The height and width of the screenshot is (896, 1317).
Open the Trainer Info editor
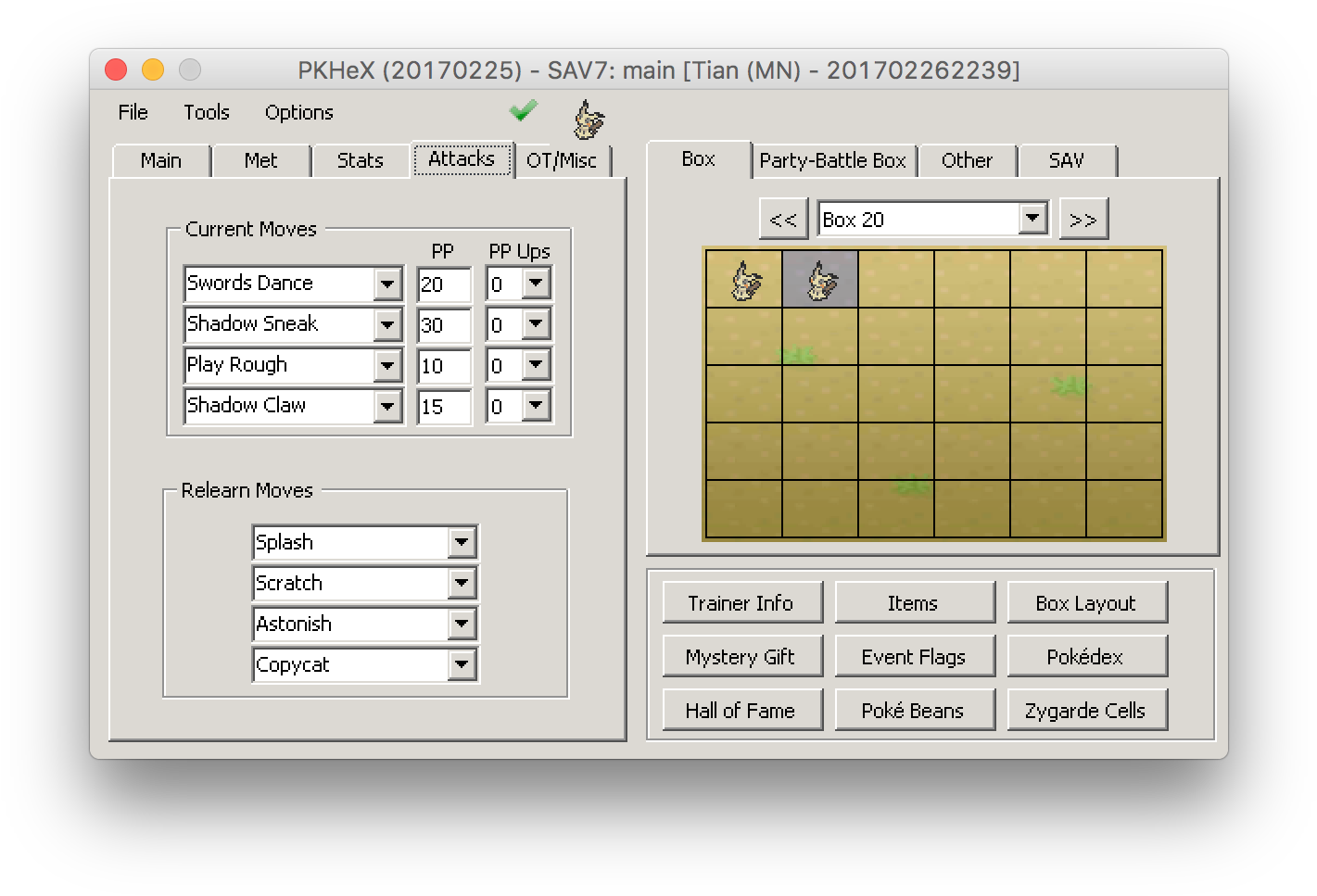pyautogui.click(x=741, y=602)
